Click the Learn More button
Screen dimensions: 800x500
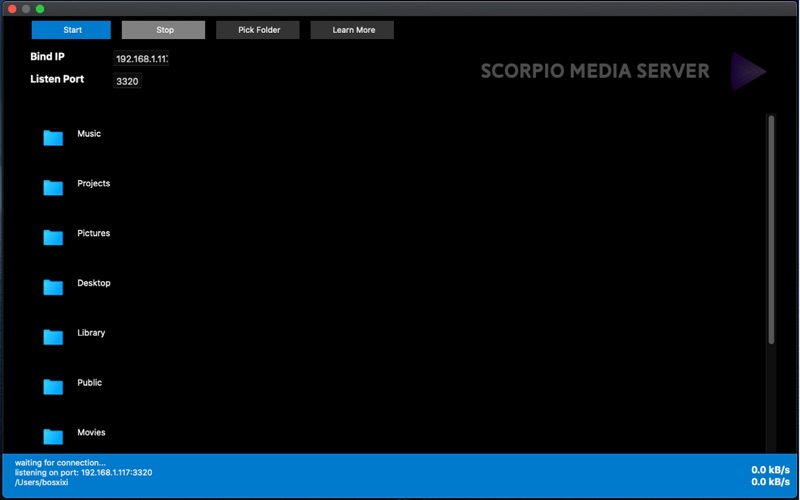(352, 30)
